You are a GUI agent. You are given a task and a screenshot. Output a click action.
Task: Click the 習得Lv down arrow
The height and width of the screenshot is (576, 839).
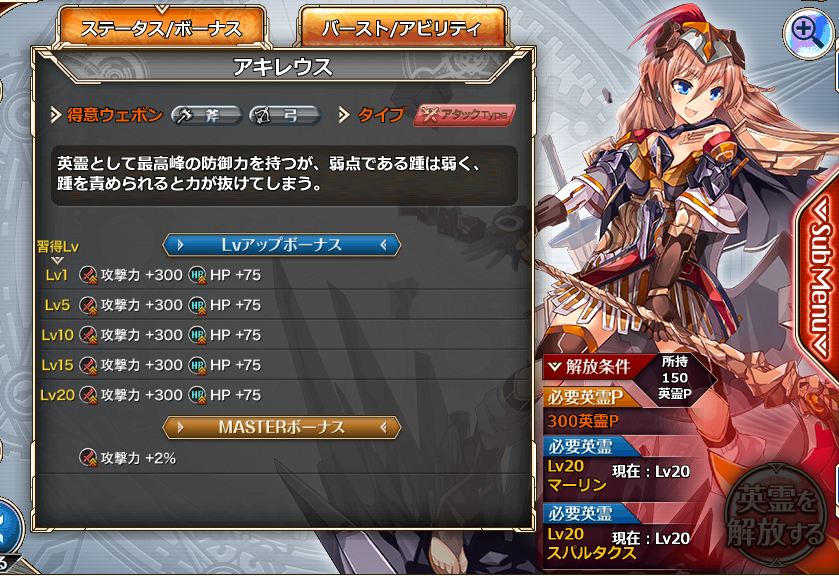click(57, 260)
